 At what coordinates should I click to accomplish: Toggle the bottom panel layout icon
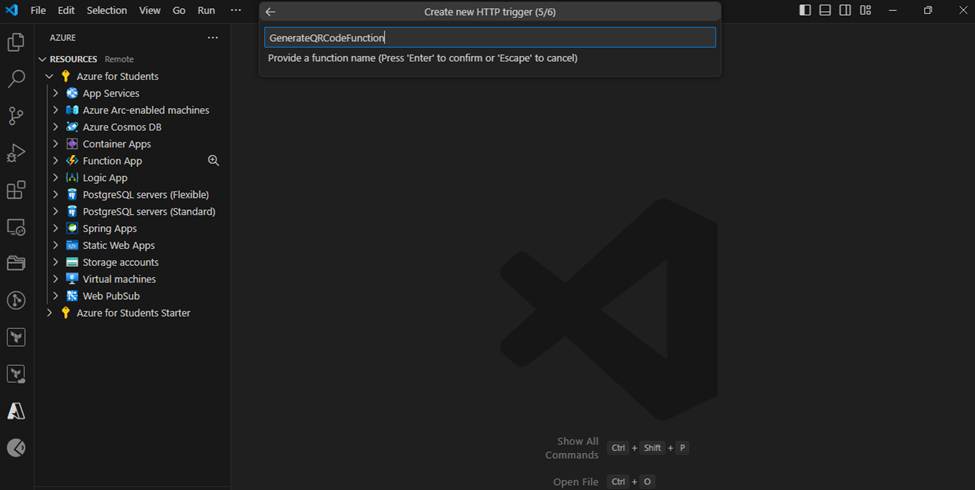[x=825, y=10]
